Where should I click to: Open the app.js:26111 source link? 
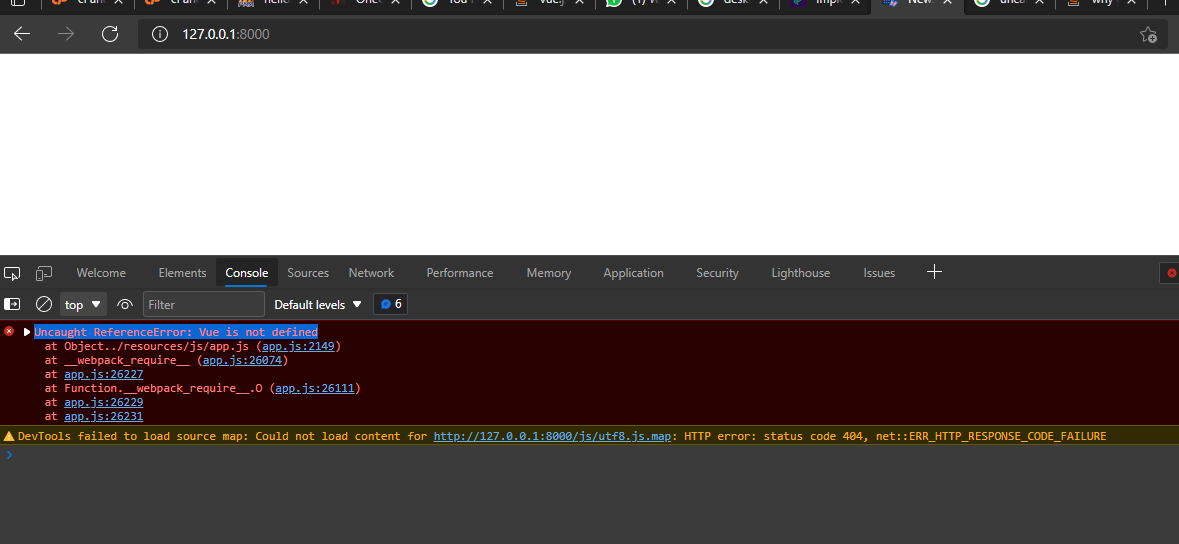pos(316,388)
